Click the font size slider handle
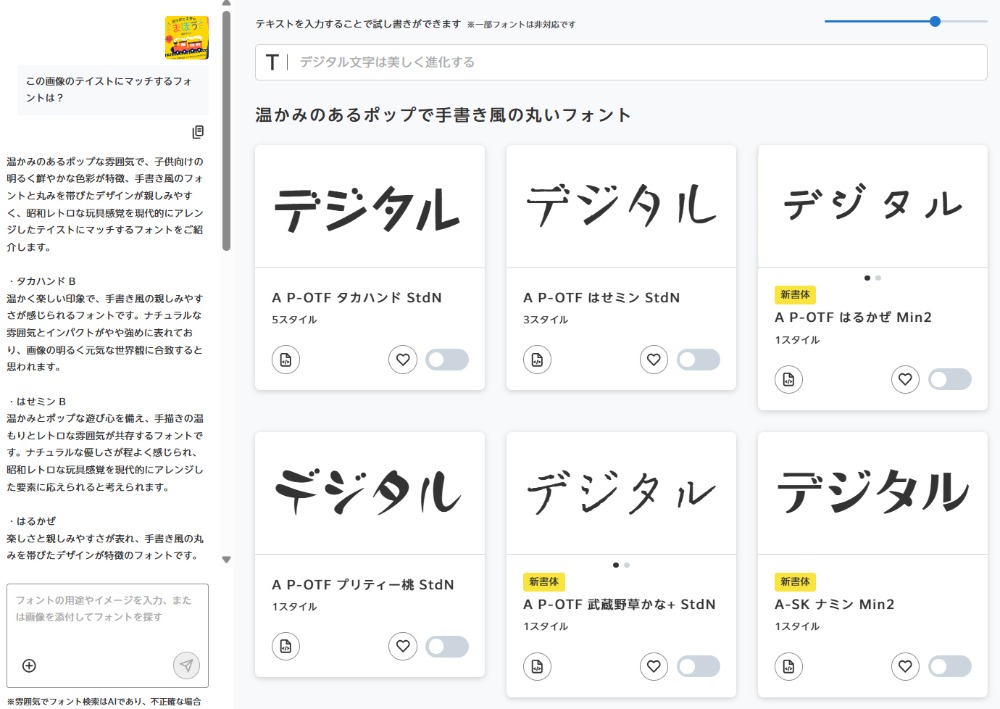 (x=935, y=22)
